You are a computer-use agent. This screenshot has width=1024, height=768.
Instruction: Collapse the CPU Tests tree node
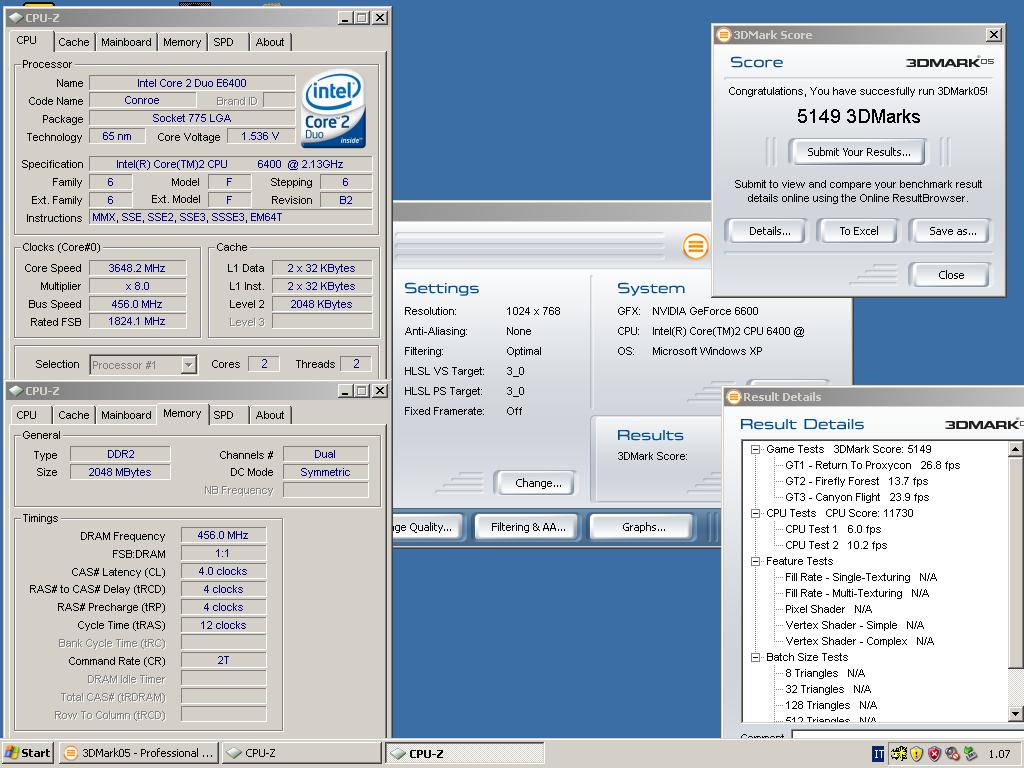point(756,513)
